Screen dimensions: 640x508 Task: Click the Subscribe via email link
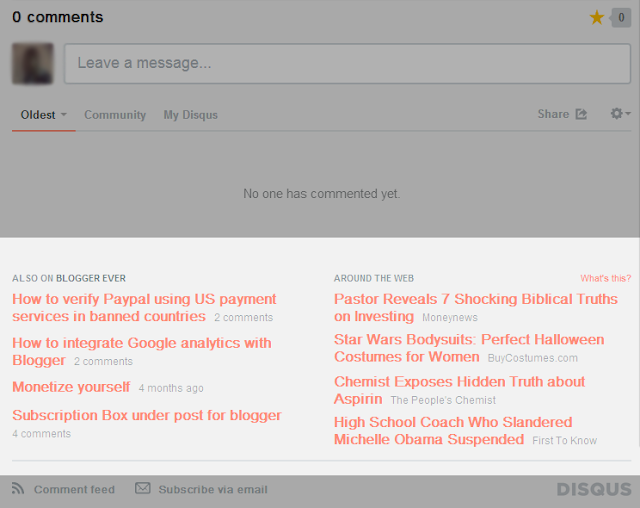[x=212, y=489]
